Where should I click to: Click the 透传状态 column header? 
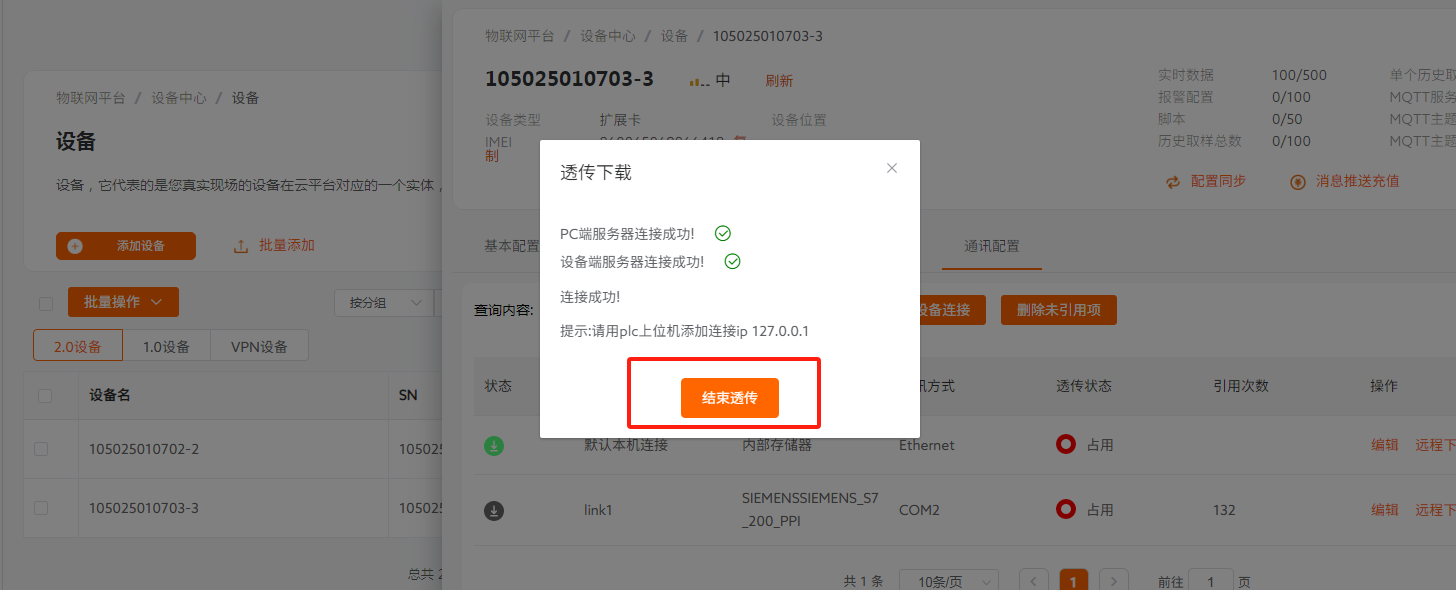click(1084, 386)
